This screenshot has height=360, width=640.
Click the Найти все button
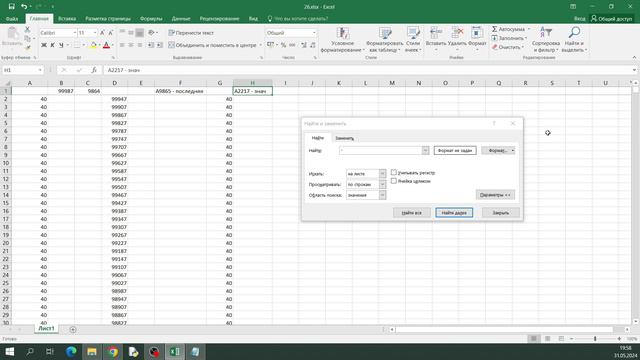click(411, 213)
